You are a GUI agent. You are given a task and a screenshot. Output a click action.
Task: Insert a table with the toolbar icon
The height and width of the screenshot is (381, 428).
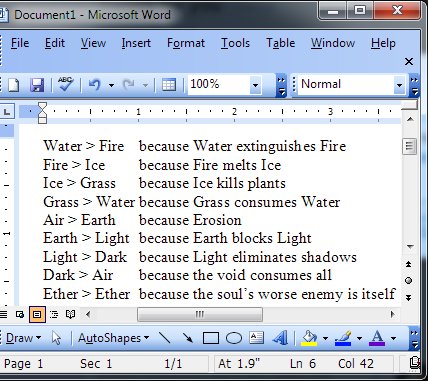point(169,85)
